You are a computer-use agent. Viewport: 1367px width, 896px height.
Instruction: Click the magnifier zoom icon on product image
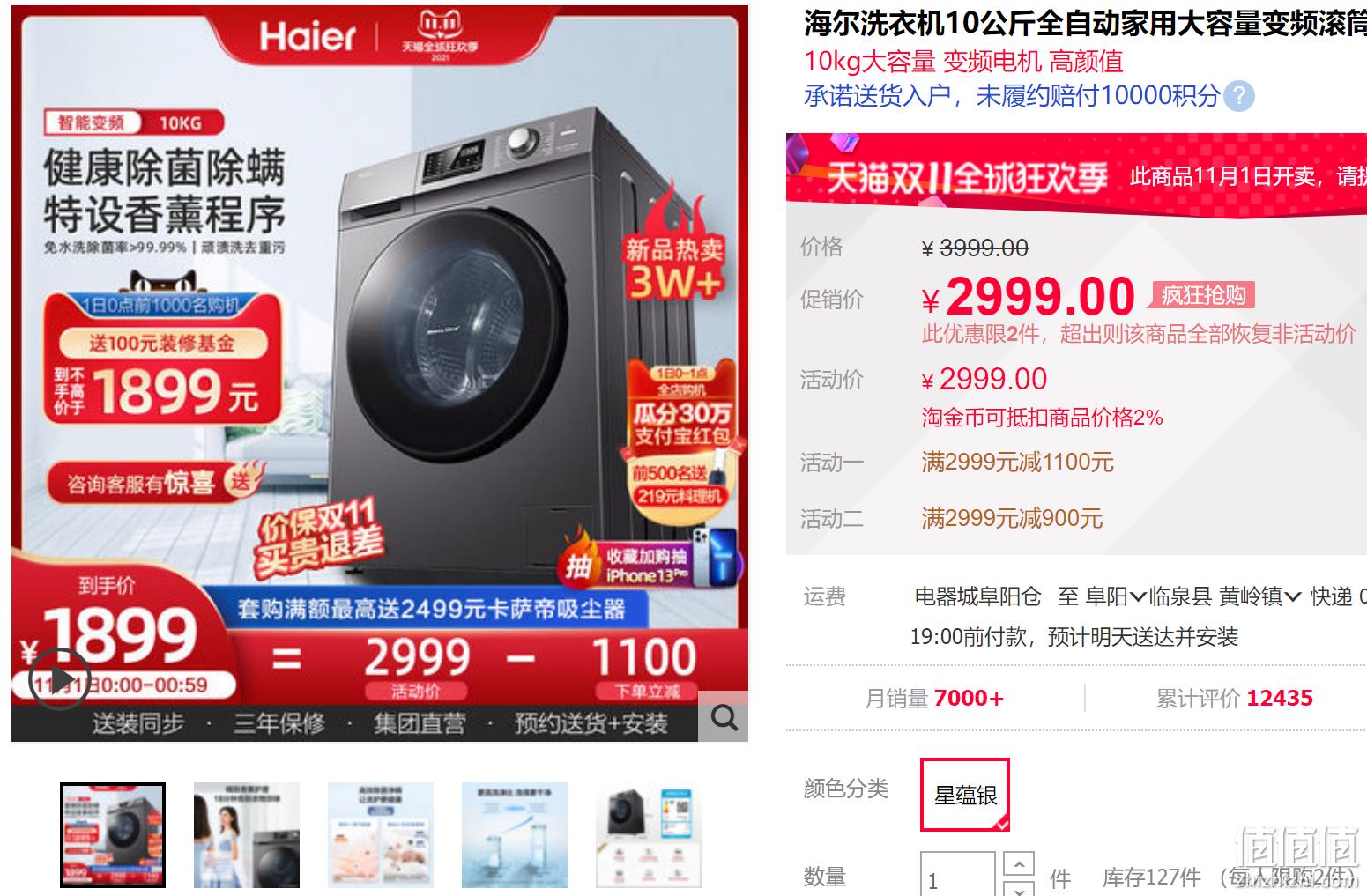724,718
